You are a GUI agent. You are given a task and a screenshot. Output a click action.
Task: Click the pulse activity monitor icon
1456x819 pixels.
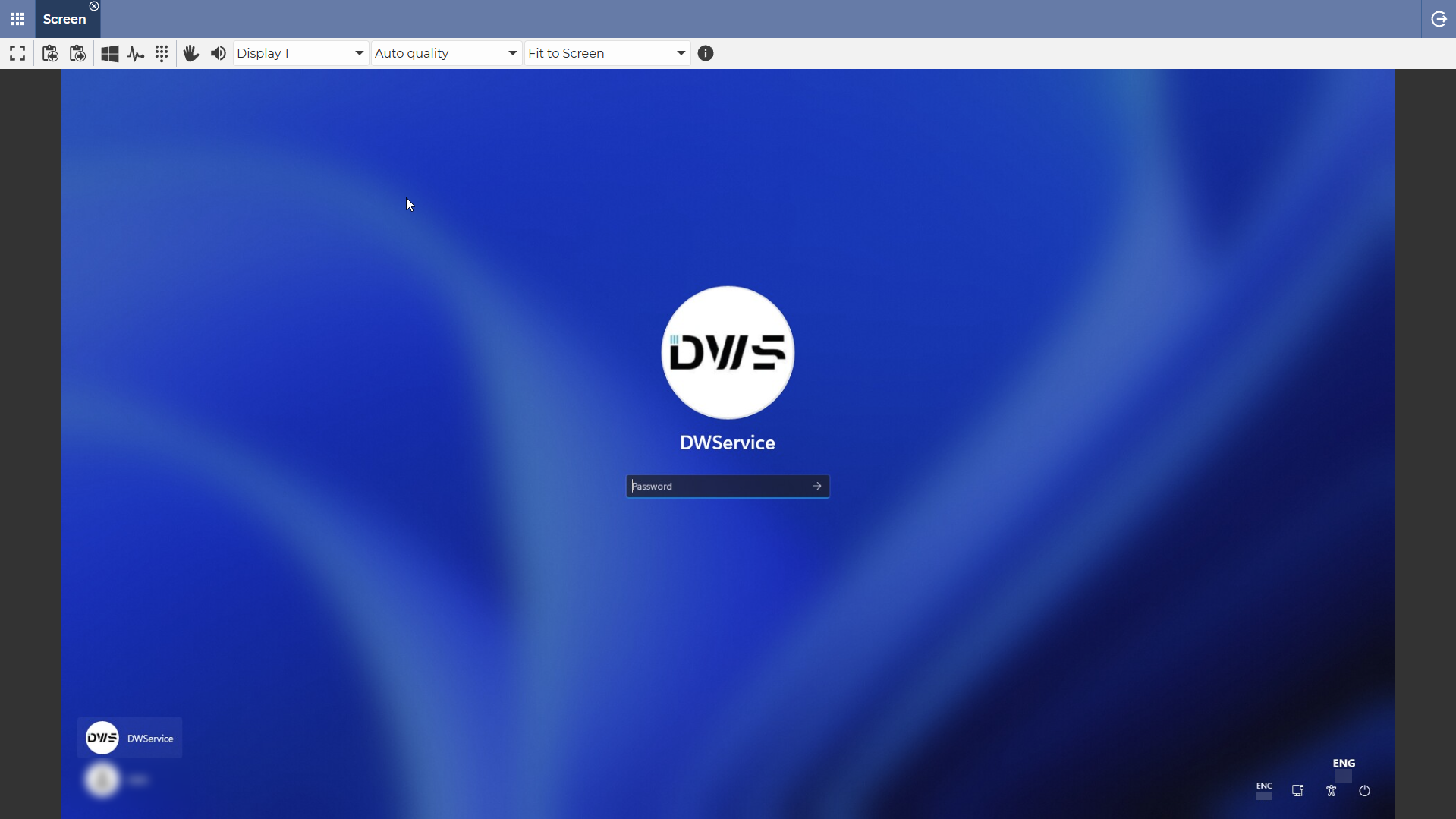pyautogui.click(x=136, y=53)
